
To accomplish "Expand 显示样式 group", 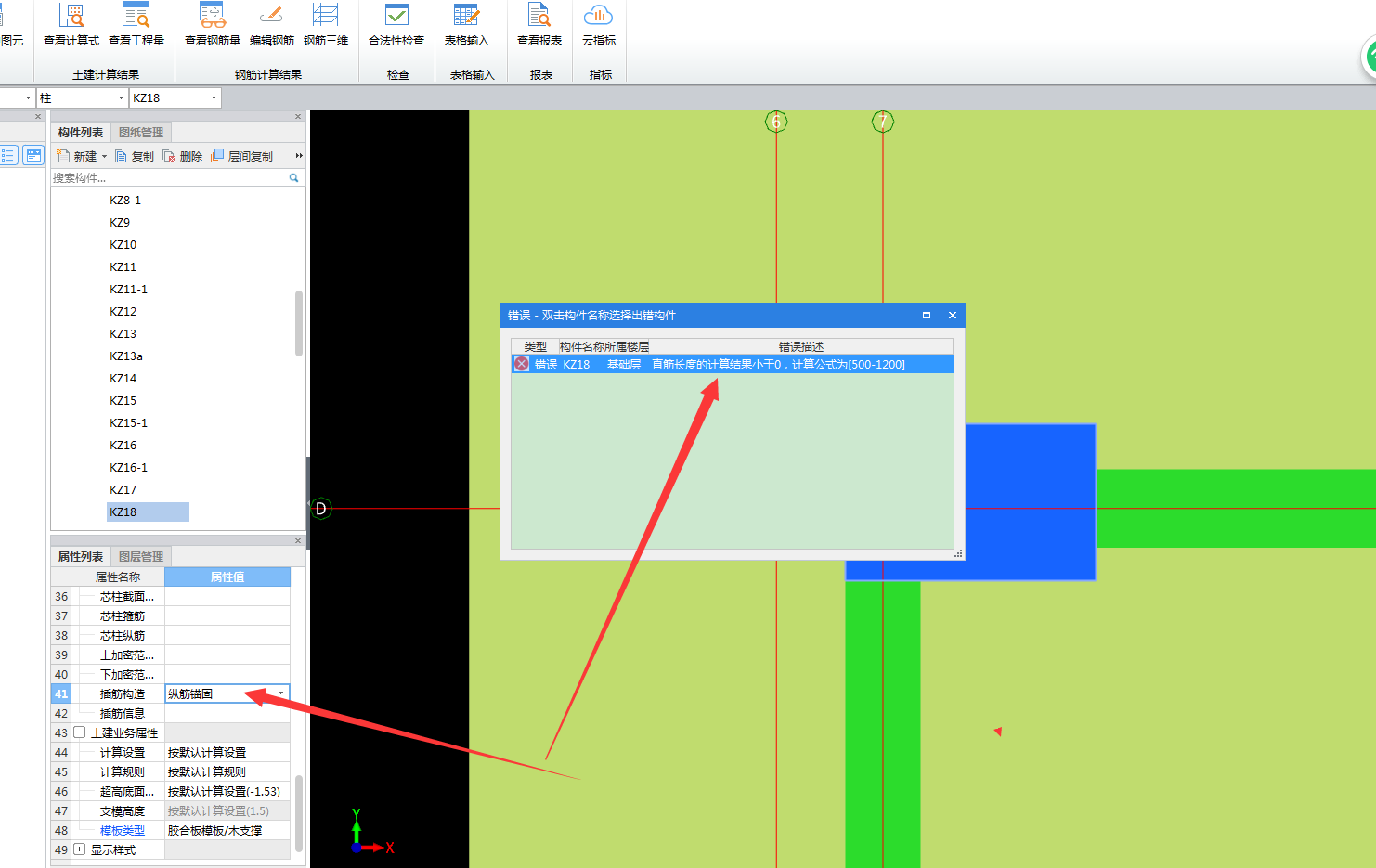I will click(x=80, y=849).
